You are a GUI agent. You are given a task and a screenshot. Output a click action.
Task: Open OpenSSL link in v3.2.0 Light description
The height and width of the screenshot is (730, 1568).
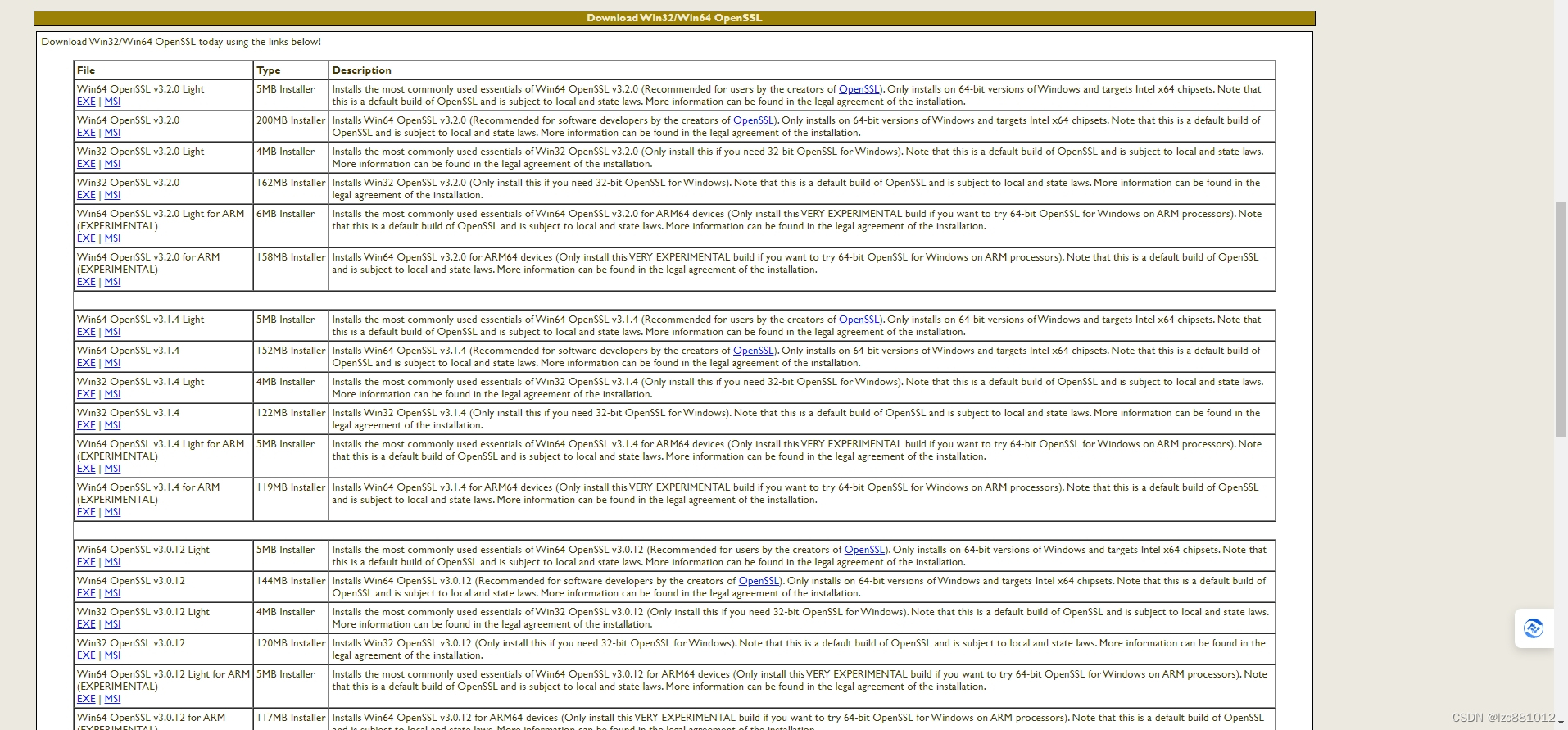pos(859,89)
